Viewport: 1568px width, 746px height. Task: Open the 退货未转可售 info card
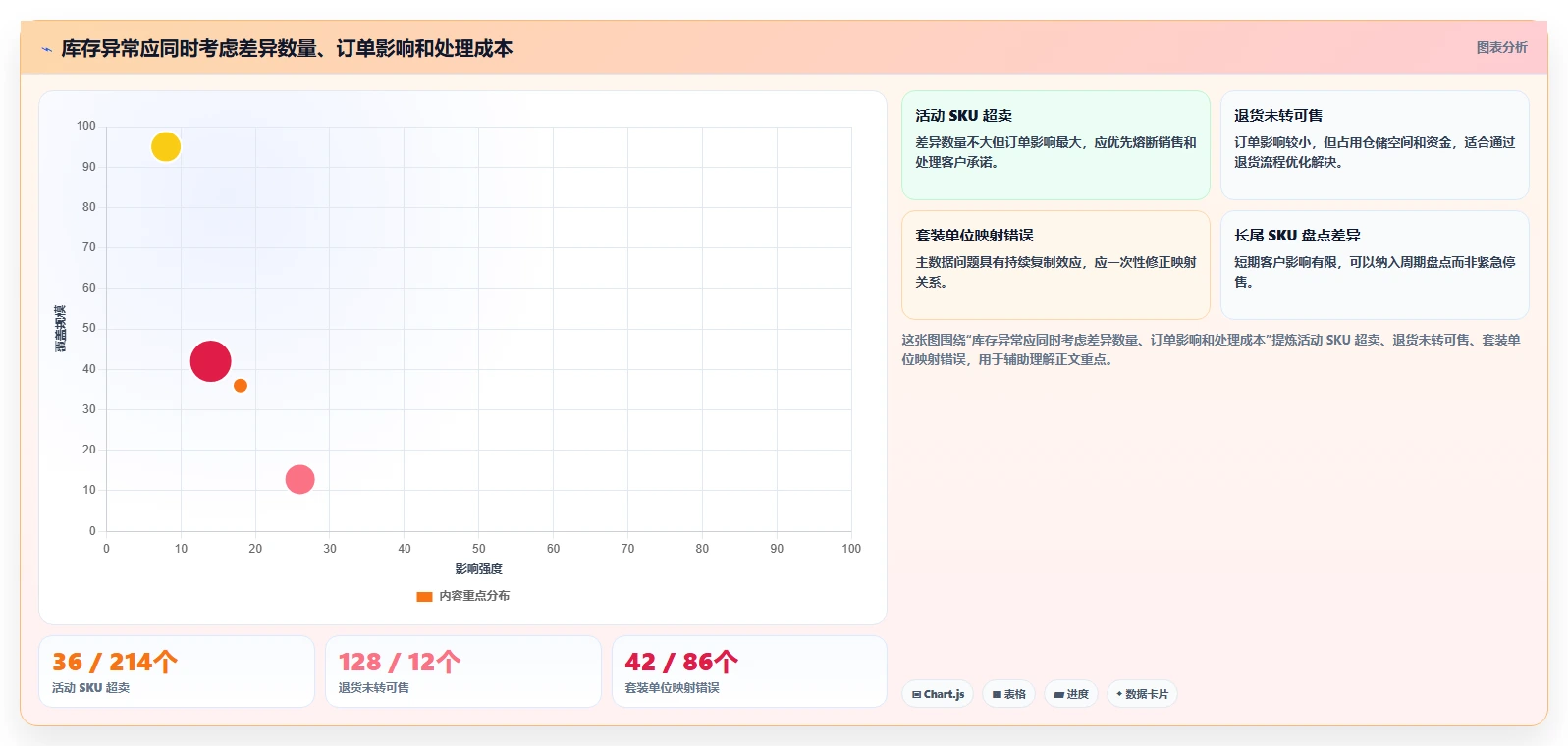pyautogui.click(x=1375, y=145)
